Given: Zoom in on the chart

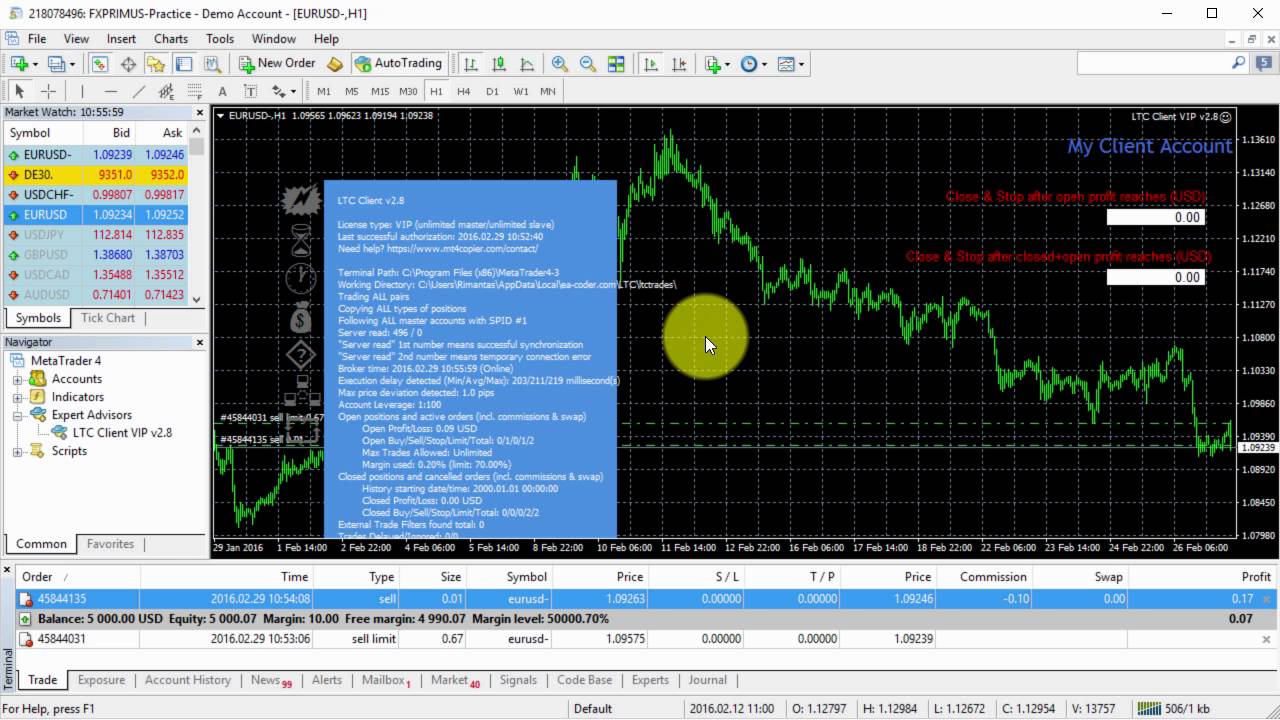Looking at the screenshot, I should click(560, 63).
